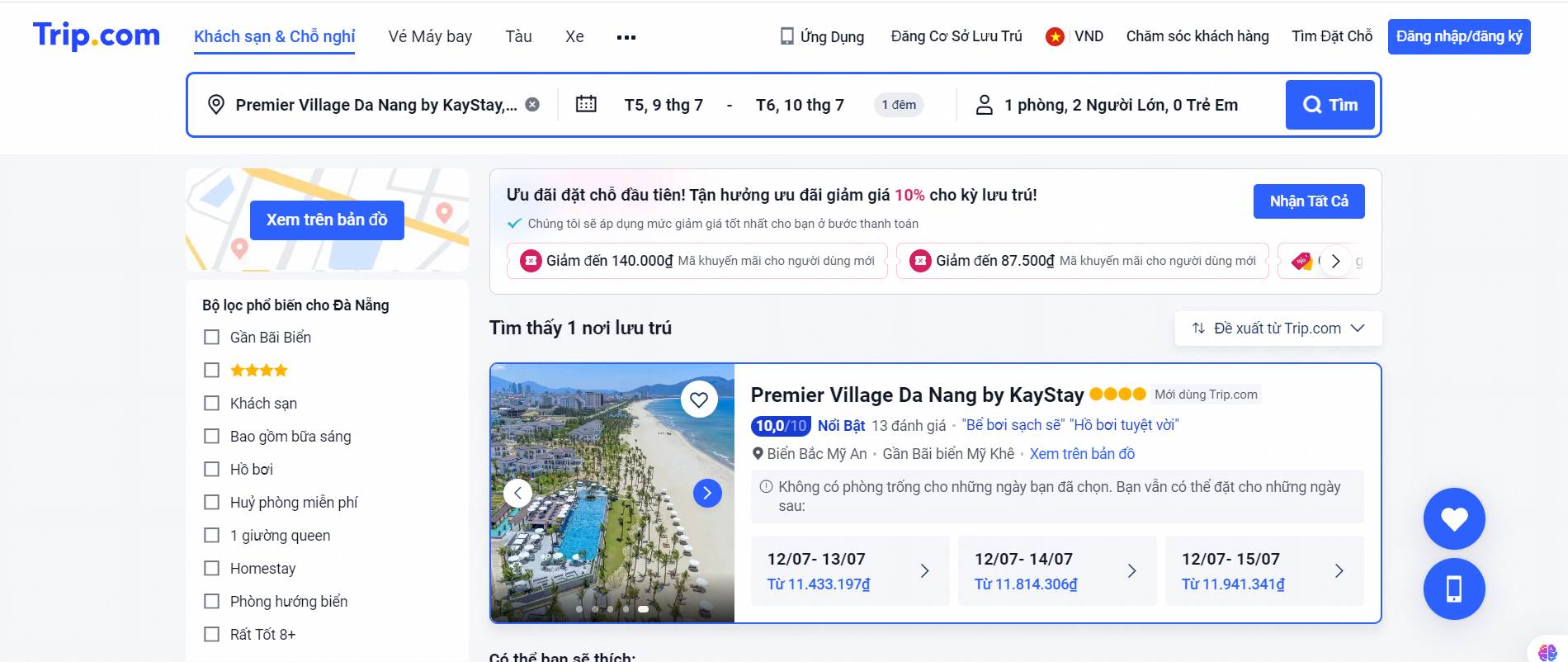Image resolution: width=1568 pixels, height=662 pixels.
Task: Save hotel with heart icon on photo
Action: [x=699, y=400]
